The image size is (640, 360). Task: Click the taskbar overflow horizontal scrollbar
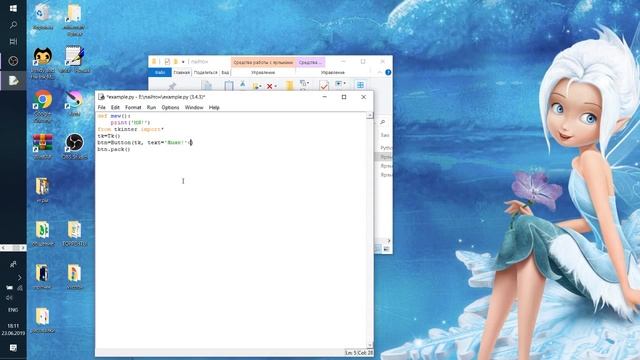[x=13, y=248]
